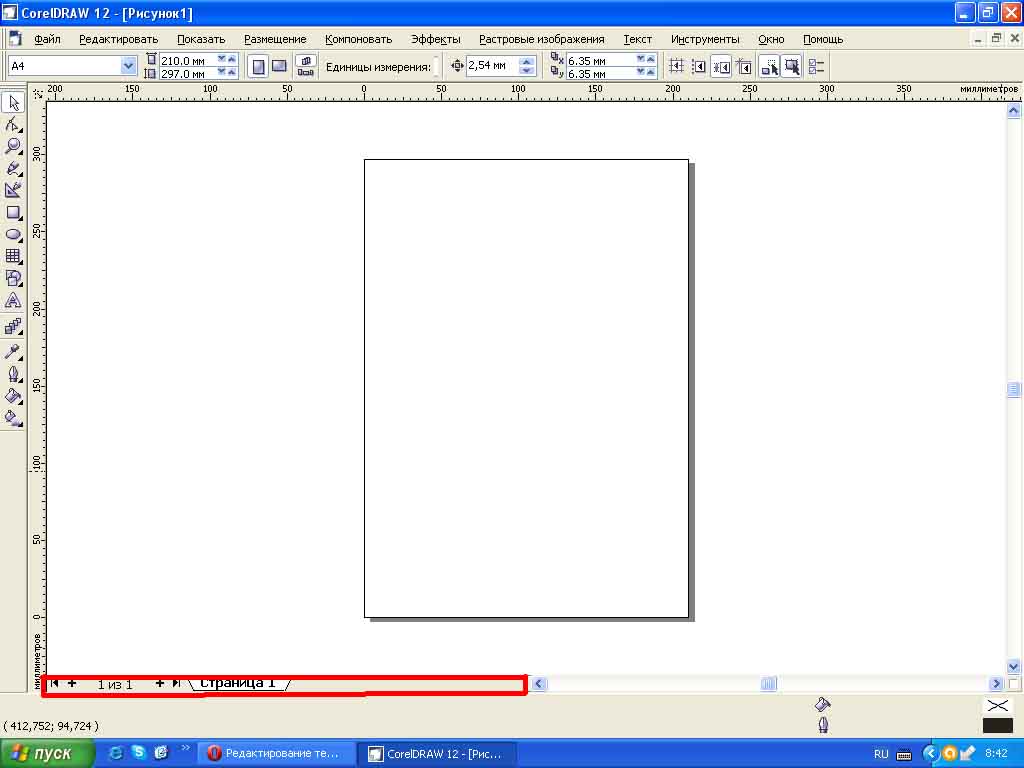Select the Pick arrow tool
1024x768 pixels.
[13, 103]
